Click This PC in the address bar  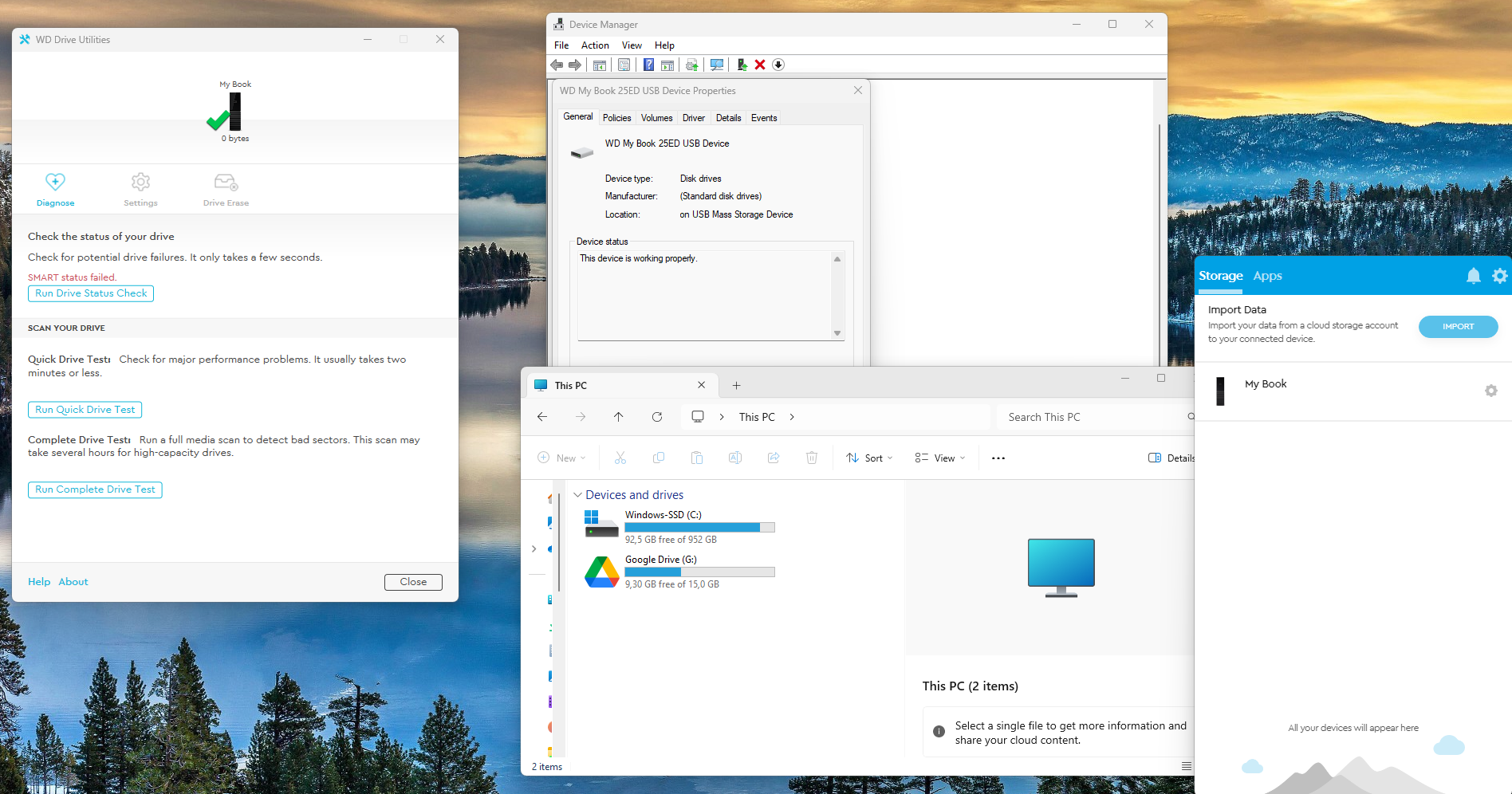[757, 417]
